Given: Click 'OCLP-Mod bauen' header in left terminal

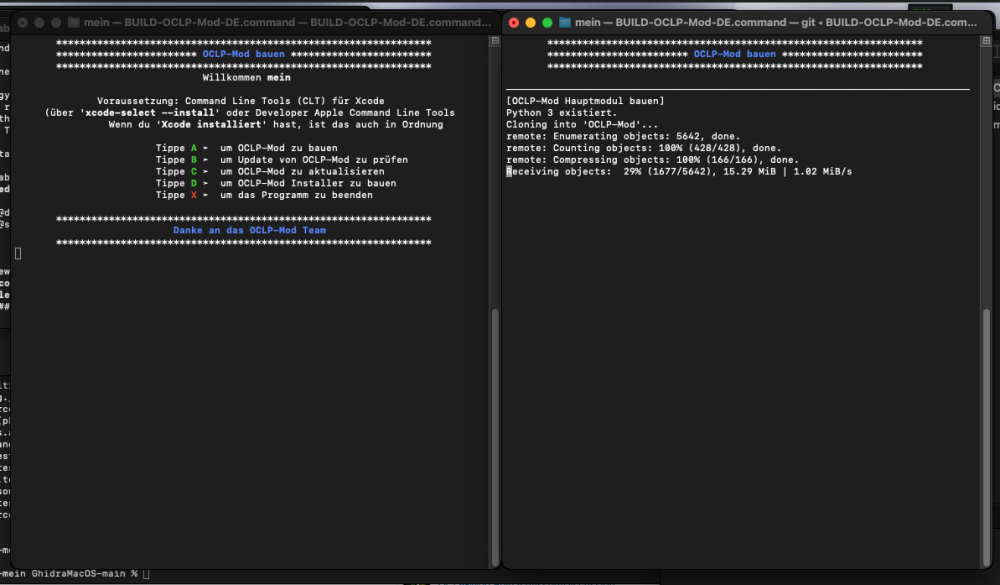Looking at the screenshot, I should (x=244, y=54).
